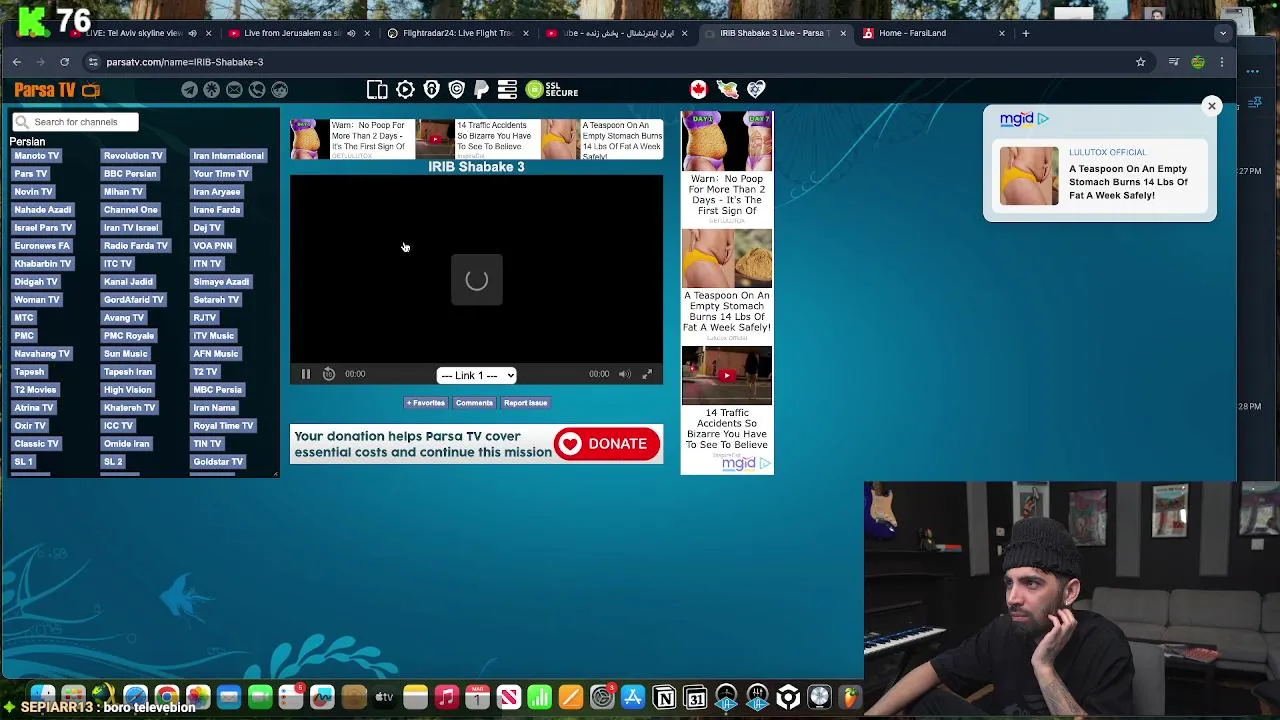
Task: Open Notion from the Dock
Action: pos(664,697)
